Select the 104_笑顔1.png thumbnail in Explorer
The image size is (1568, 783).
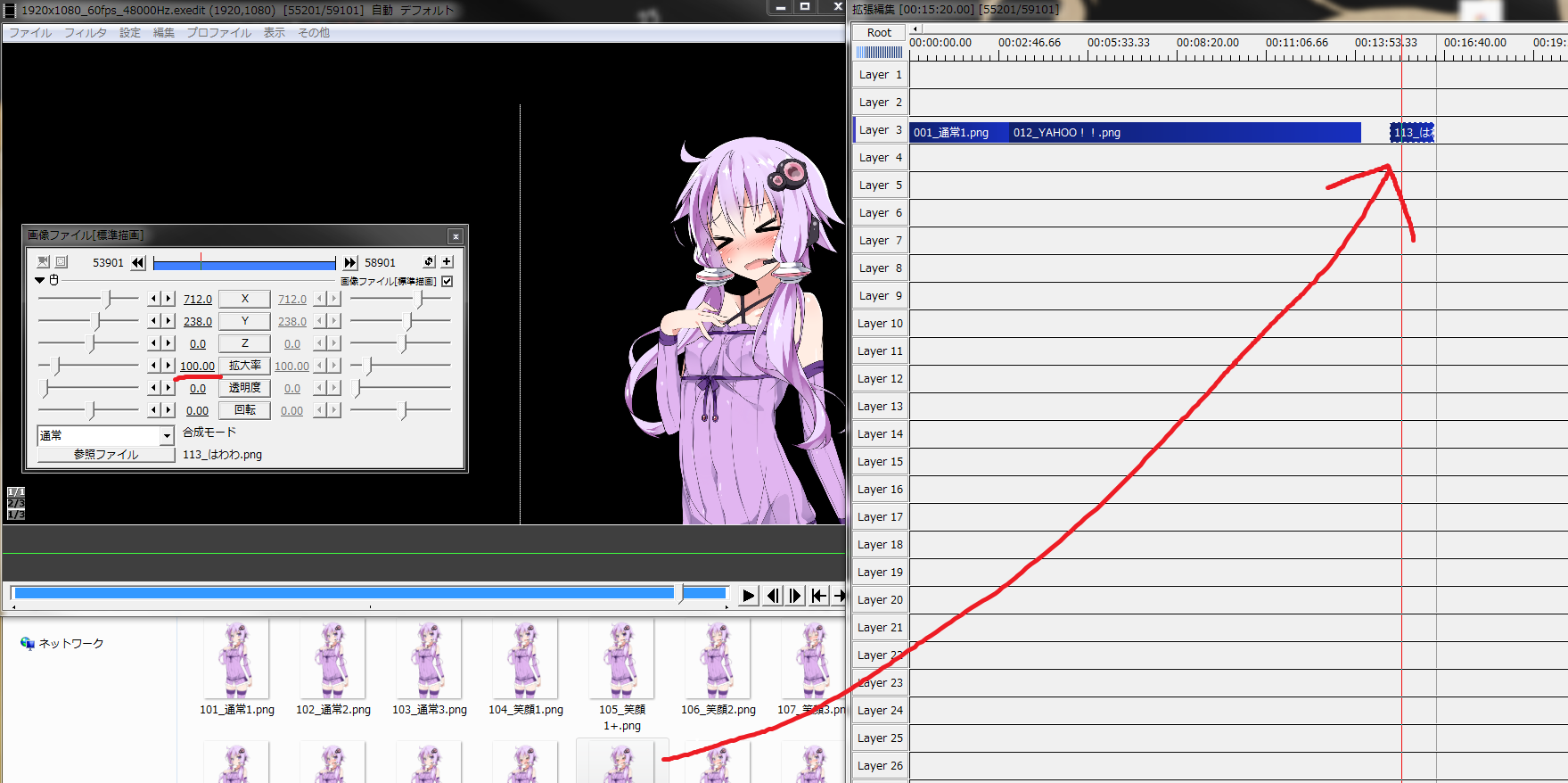525,669
